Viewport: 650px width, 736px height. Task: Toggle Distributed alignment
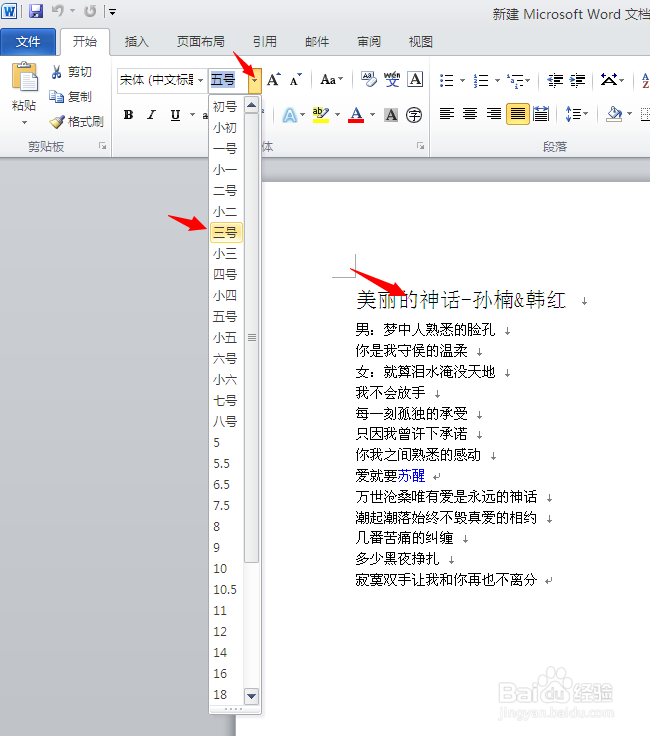click(541, 114)
